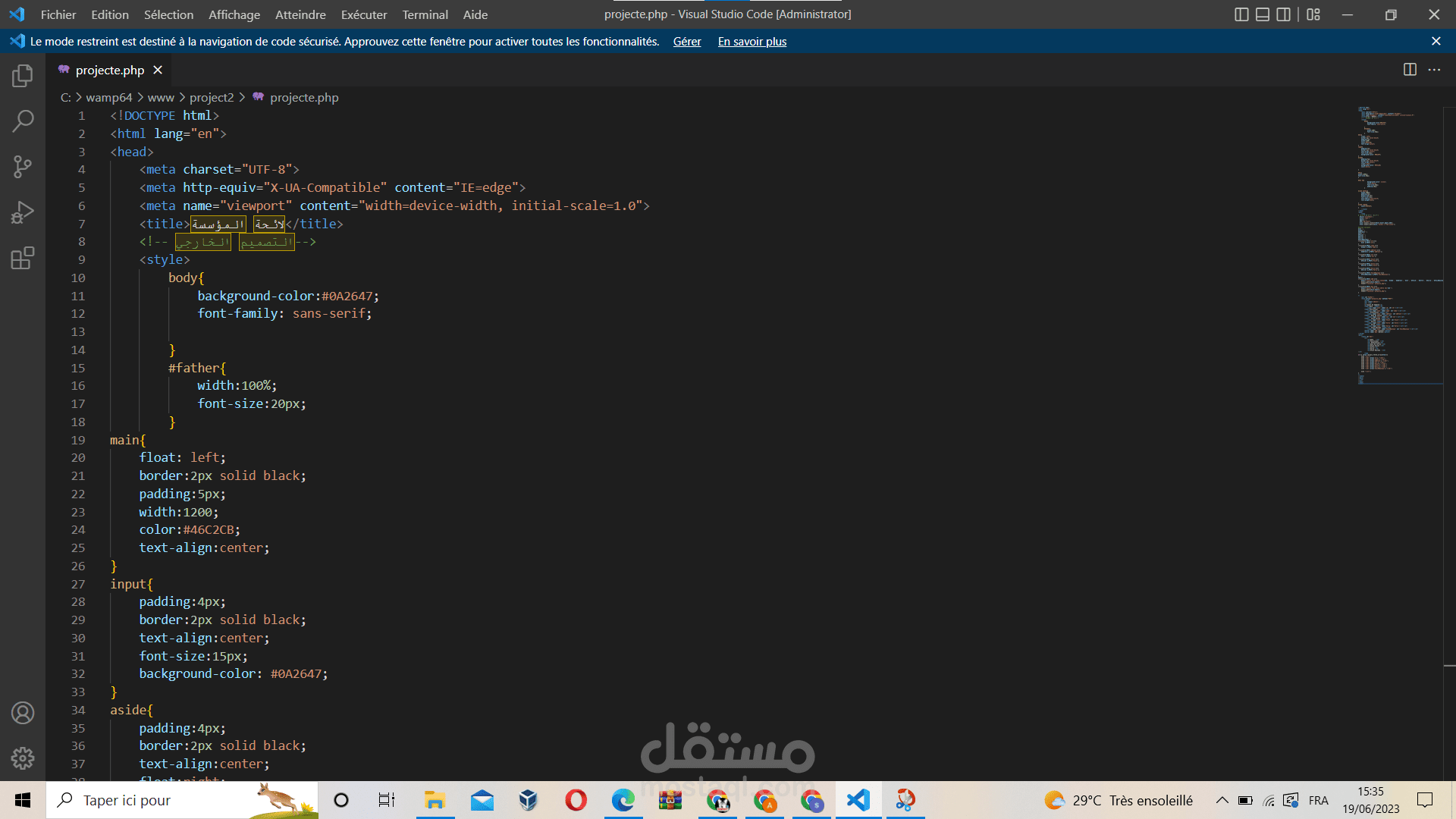
Task: Click the Gérer link in banner
Action: [x=686, y=42]
